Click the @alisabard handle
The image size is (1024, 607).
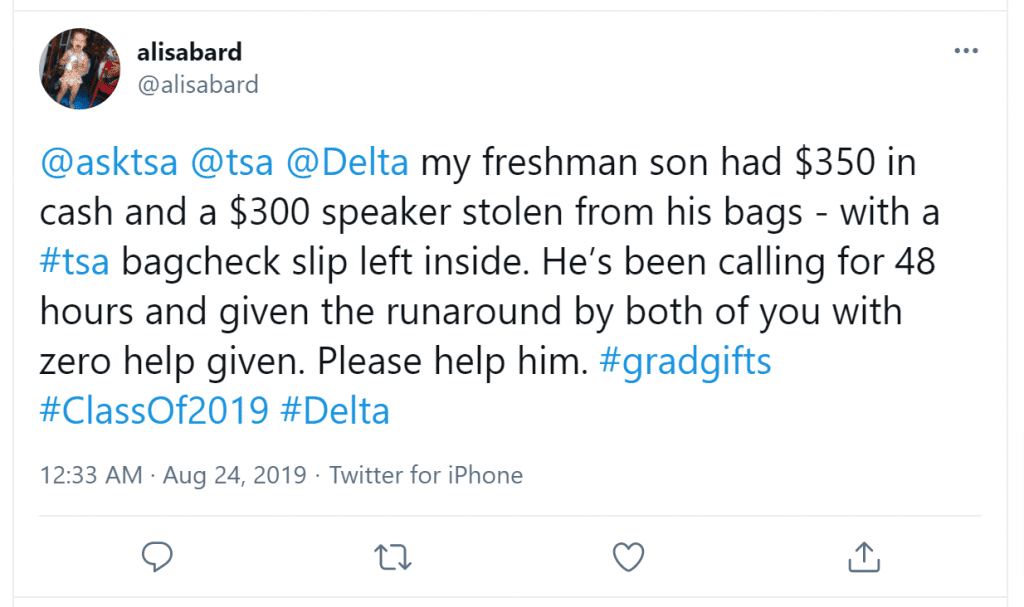[x=198, y=85]
